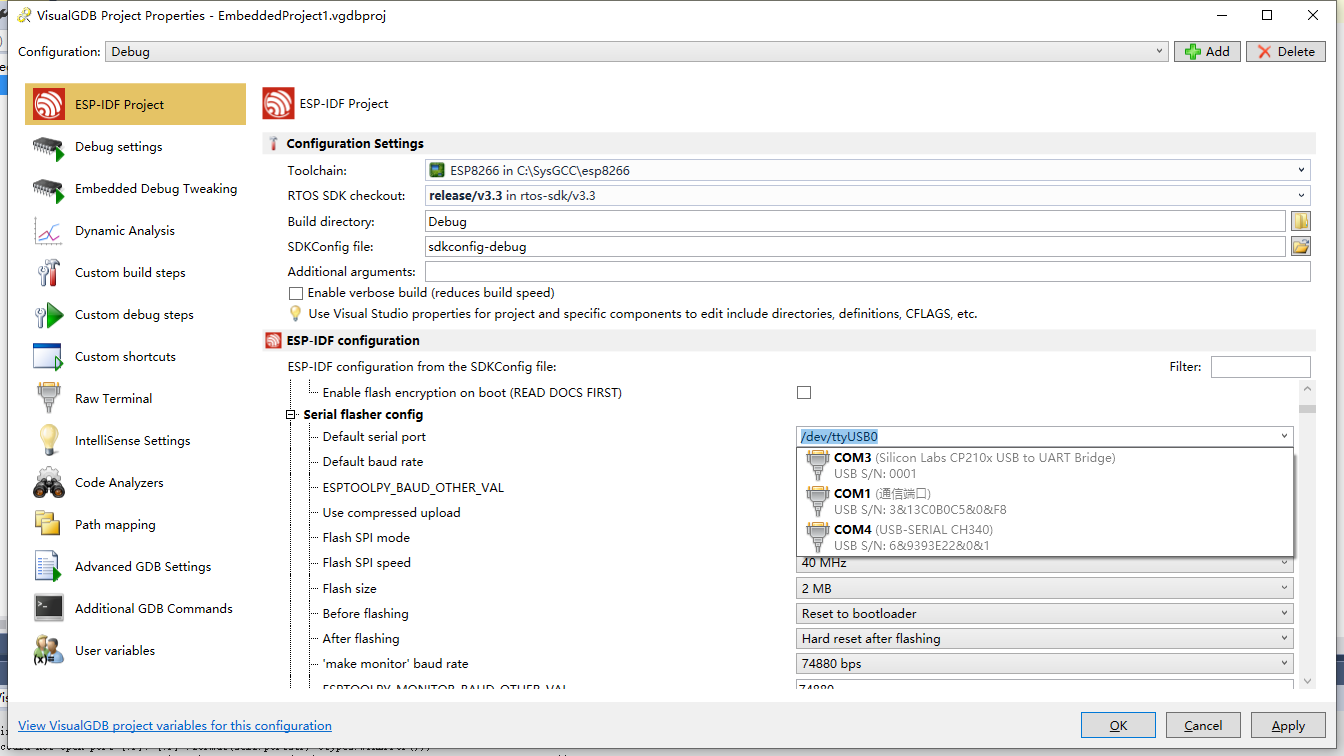Image resolution: width=1344 pixels, height=756 pixels.
Task: Click the Configuration Settings hammer icon
Action: [x=273, y=144]
